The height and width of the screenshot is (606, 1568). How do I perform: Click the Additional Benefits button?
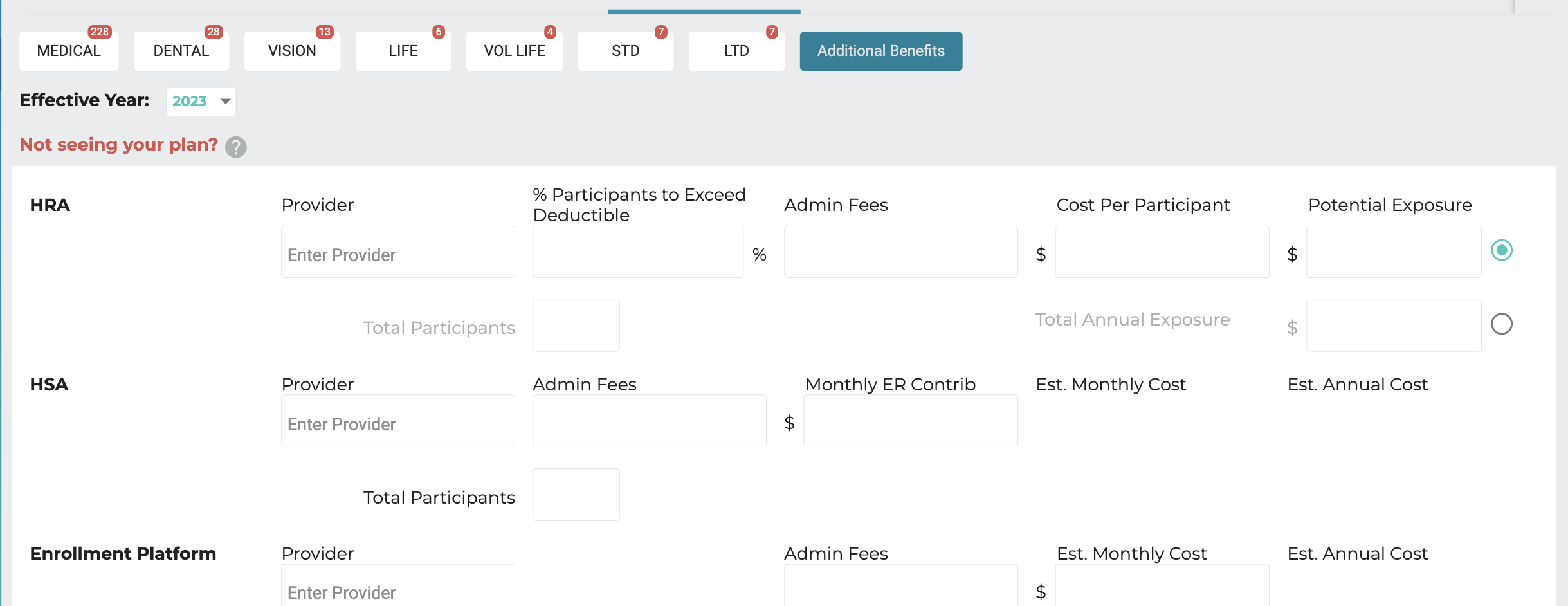(x=881, y=51)
